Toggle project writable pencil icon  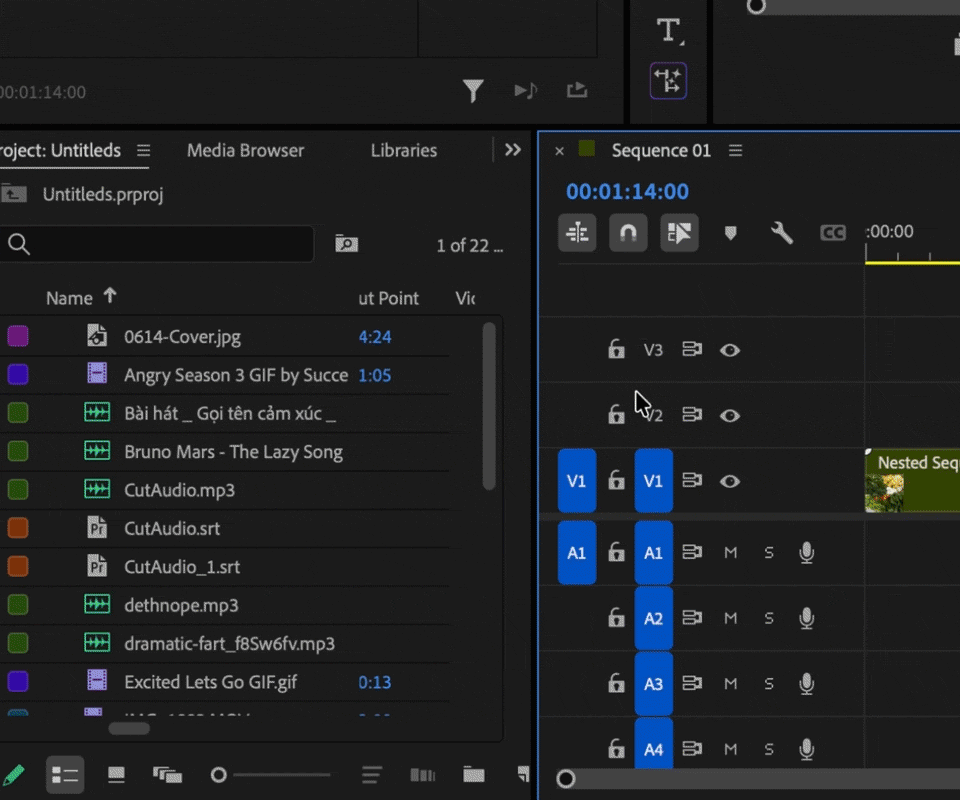pos(13,775)
